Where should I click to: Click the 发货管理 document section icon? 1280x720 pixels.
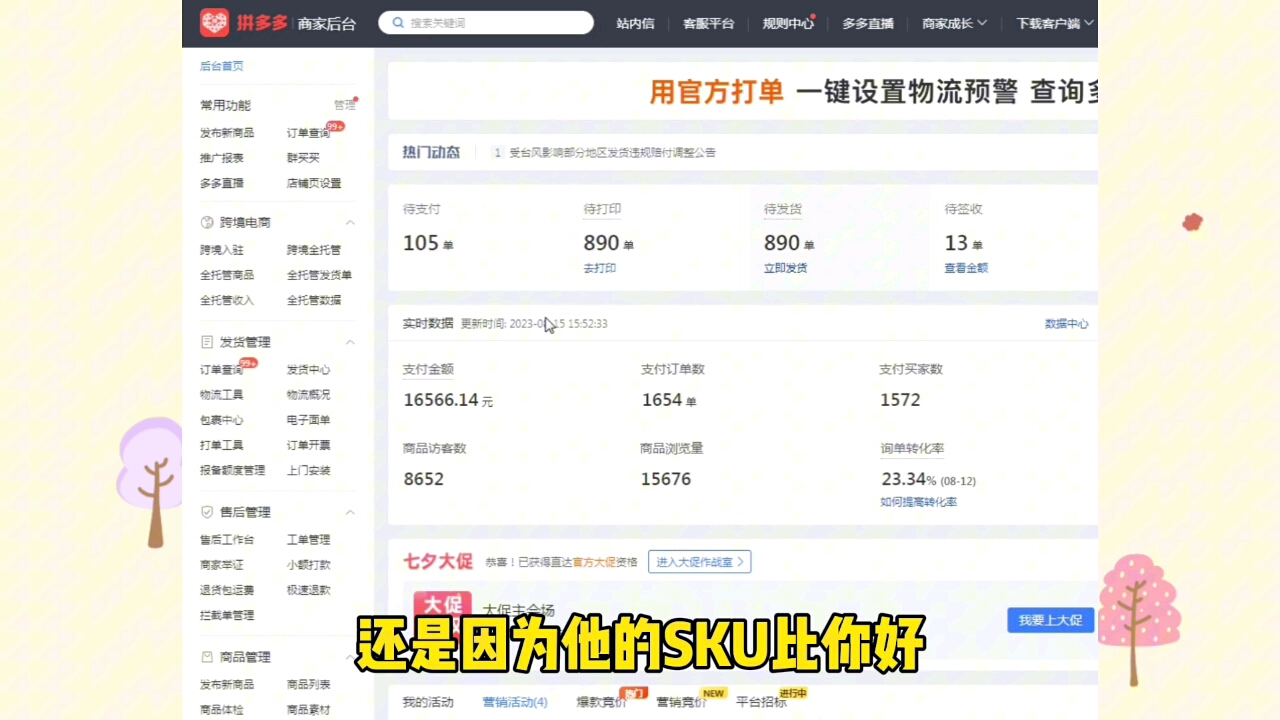tap(207, 342)
